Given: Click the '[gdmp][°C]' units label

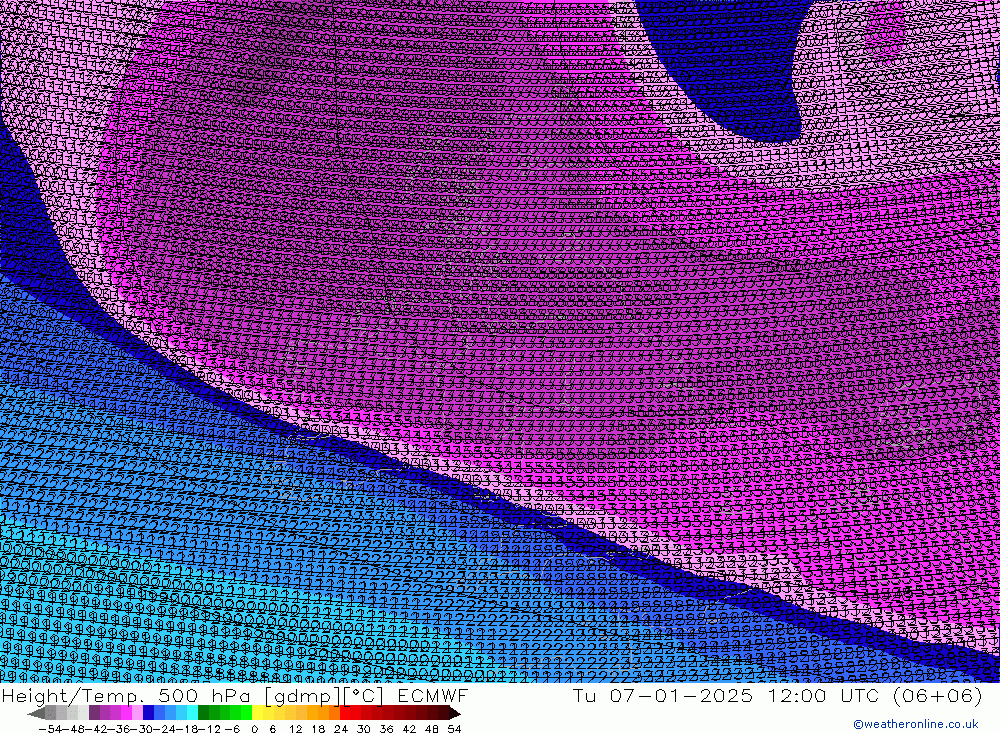Looking at the screenshot, I should pos(325,696).
